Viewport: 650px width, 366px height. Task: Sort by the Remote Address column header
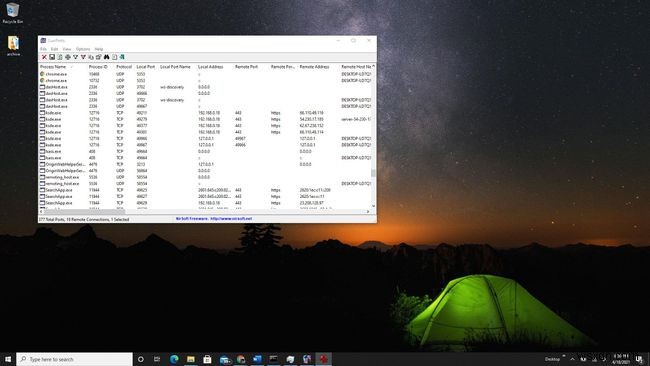(314, 67)
